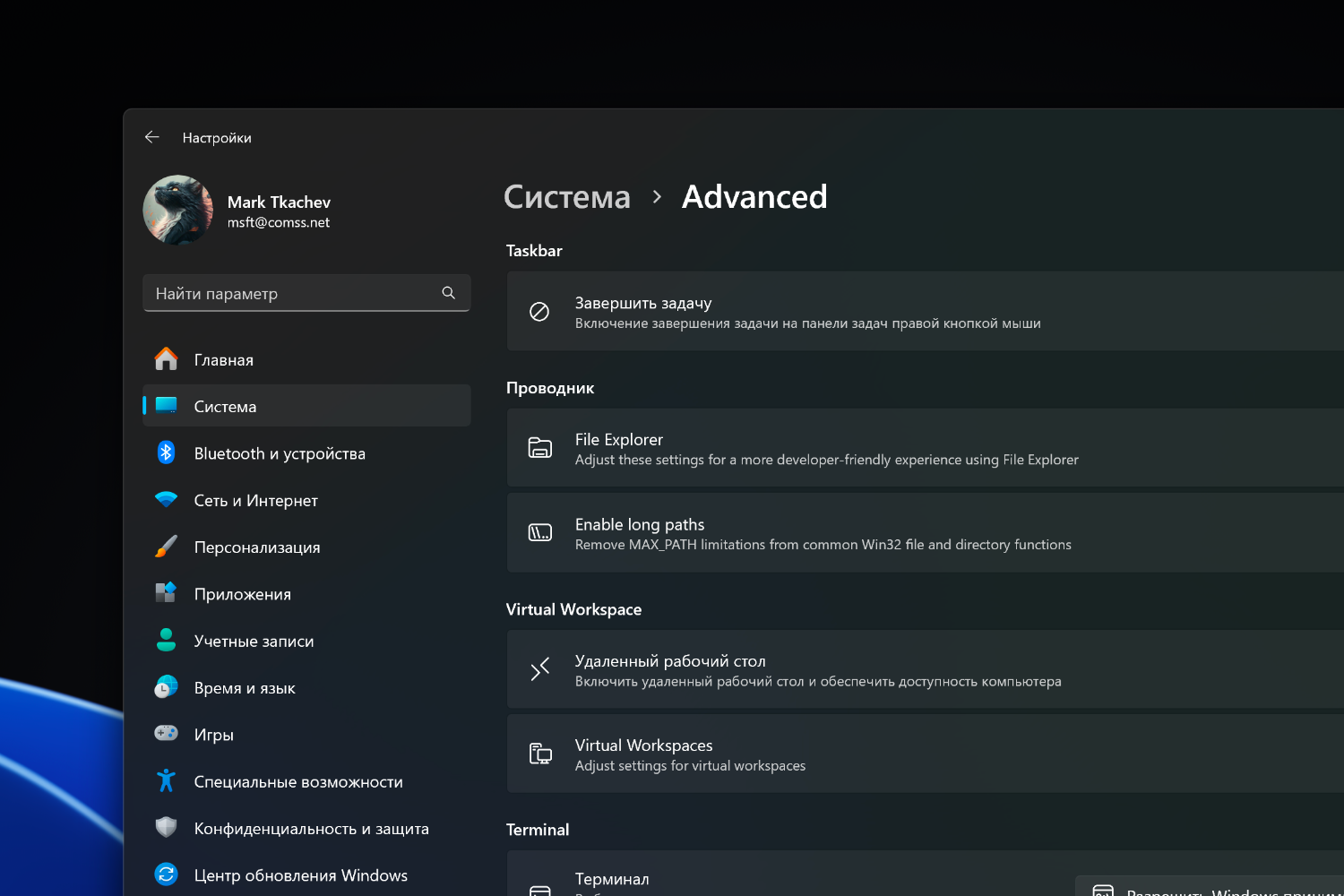Open Конфиденциальность и защита shield icon
Screen dimensions: 1344x896
167,828
